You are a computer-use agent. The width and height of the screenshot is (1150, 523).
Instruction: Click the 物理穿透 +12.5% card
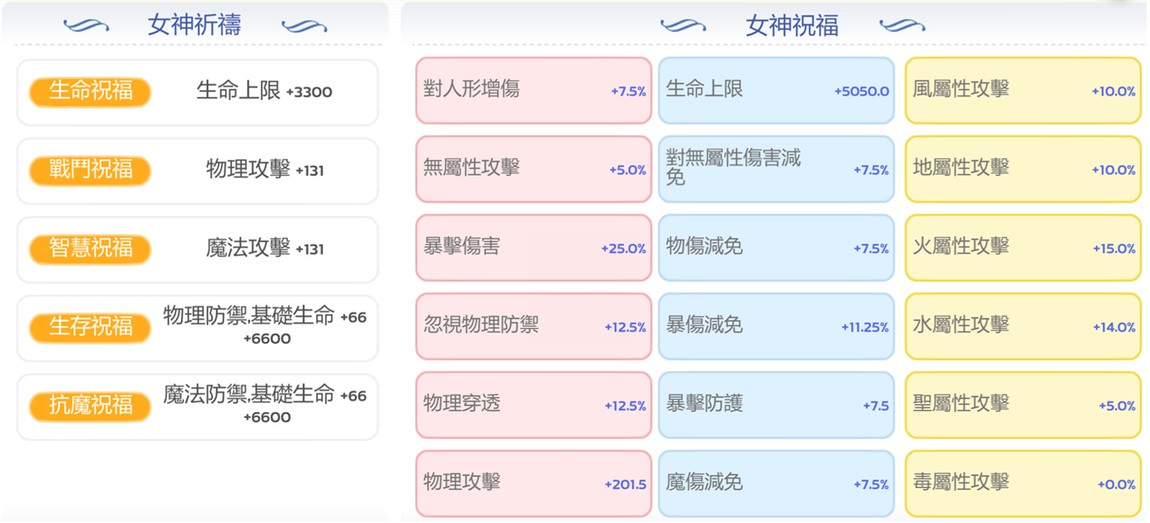pos(533,405)
